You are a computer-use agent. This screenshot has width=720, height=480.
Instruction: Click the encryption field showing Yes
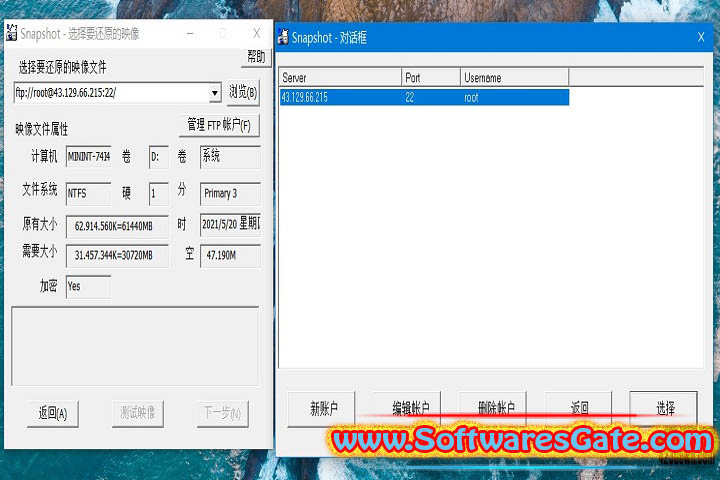(x=89, y=287)
